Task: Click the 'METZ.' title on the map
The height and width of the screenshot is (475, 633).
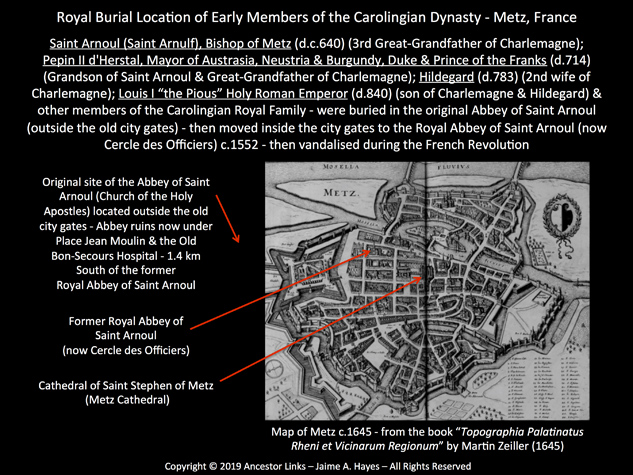Action: coord(341,193)
